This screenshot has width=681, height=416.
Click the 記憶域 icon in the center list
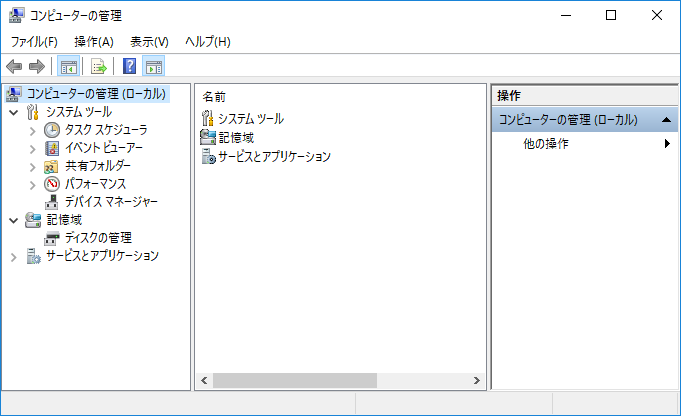pyautogui.click(x=208, y=137)
